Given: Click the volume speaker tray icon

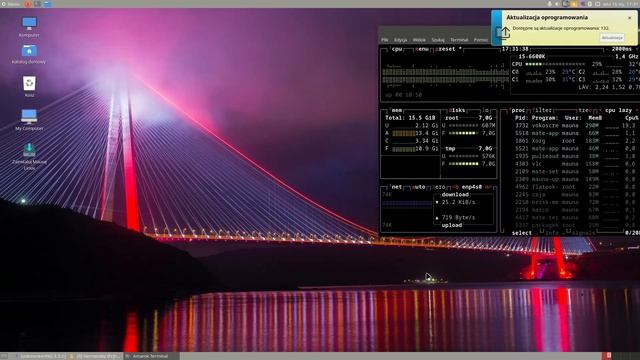Looking at the screenshot, I should pos(557,4).
